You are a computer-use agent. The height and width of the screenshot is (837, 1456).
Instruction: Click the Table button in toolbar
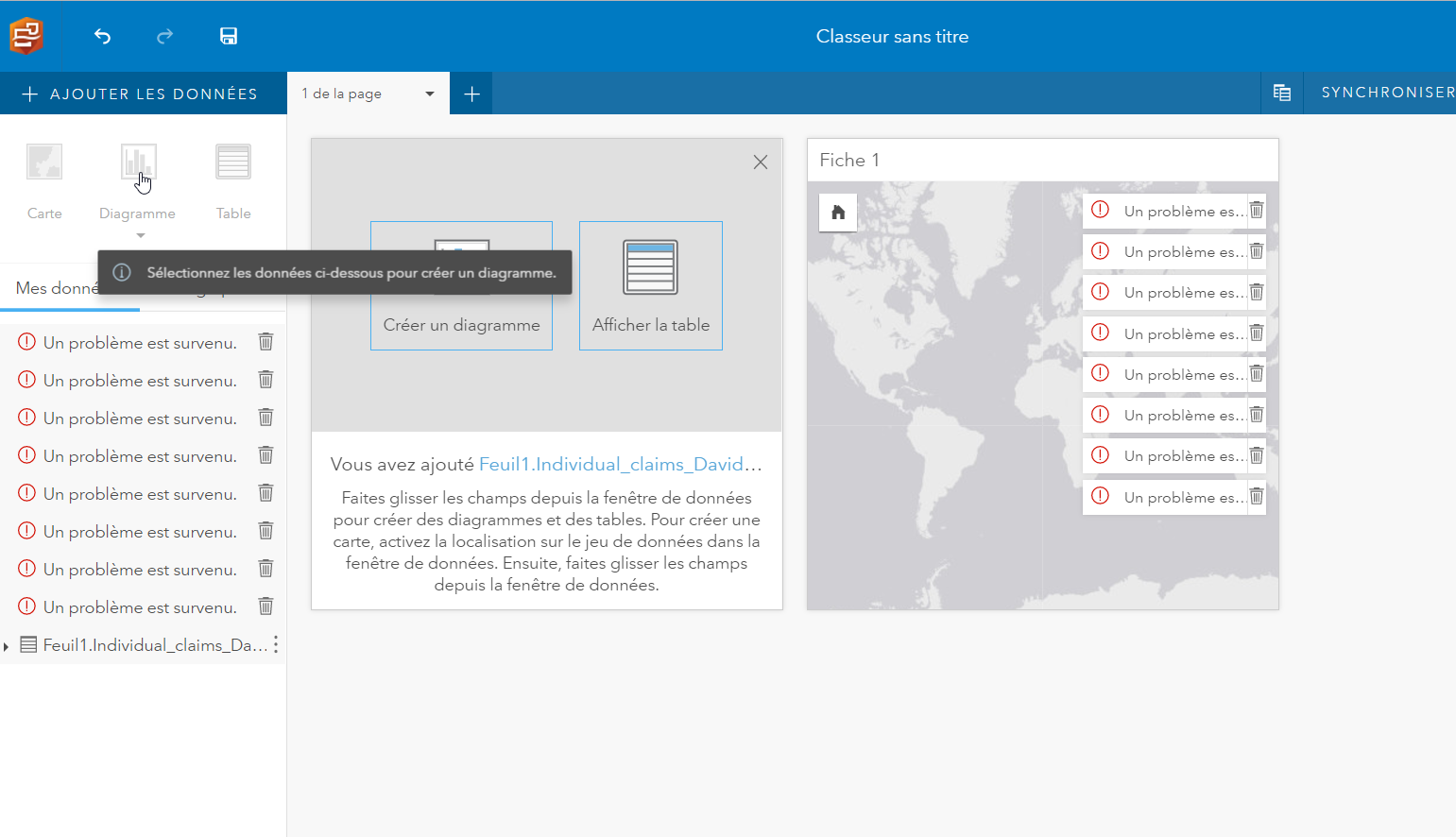233,182
